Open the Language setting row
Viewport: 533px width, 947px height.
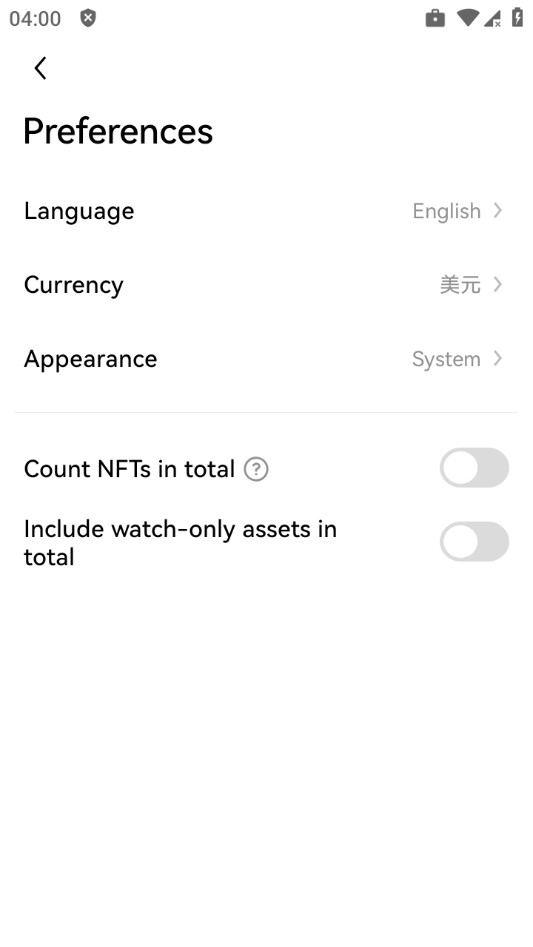coord(266,211)
